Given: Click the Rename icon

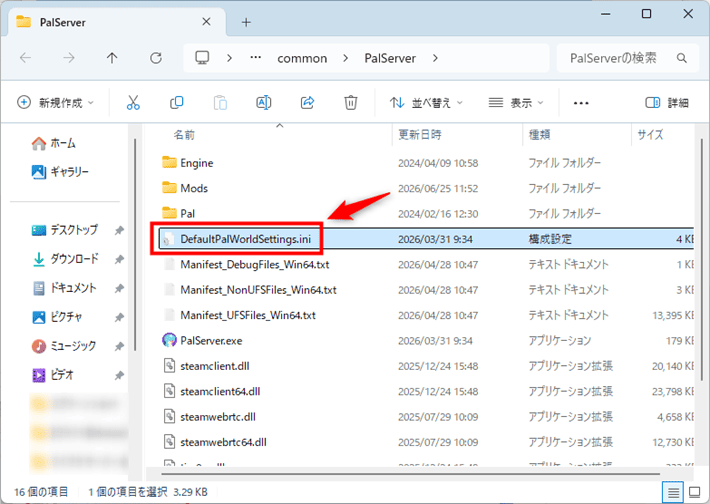Looking at the screenshot, I should point(264,103).
